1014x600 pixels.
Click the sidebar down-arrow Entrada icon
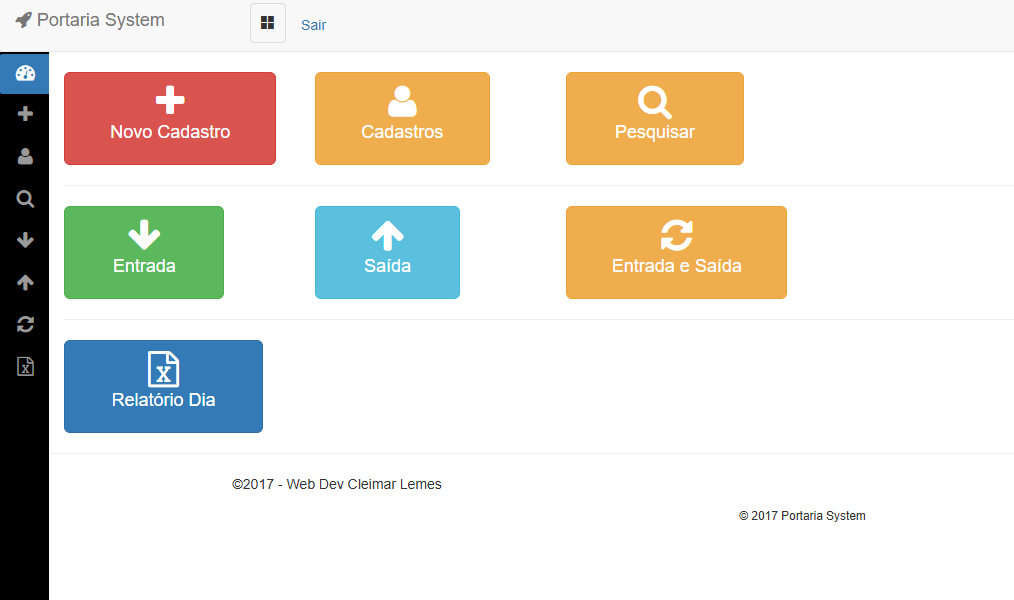[25, 240]
